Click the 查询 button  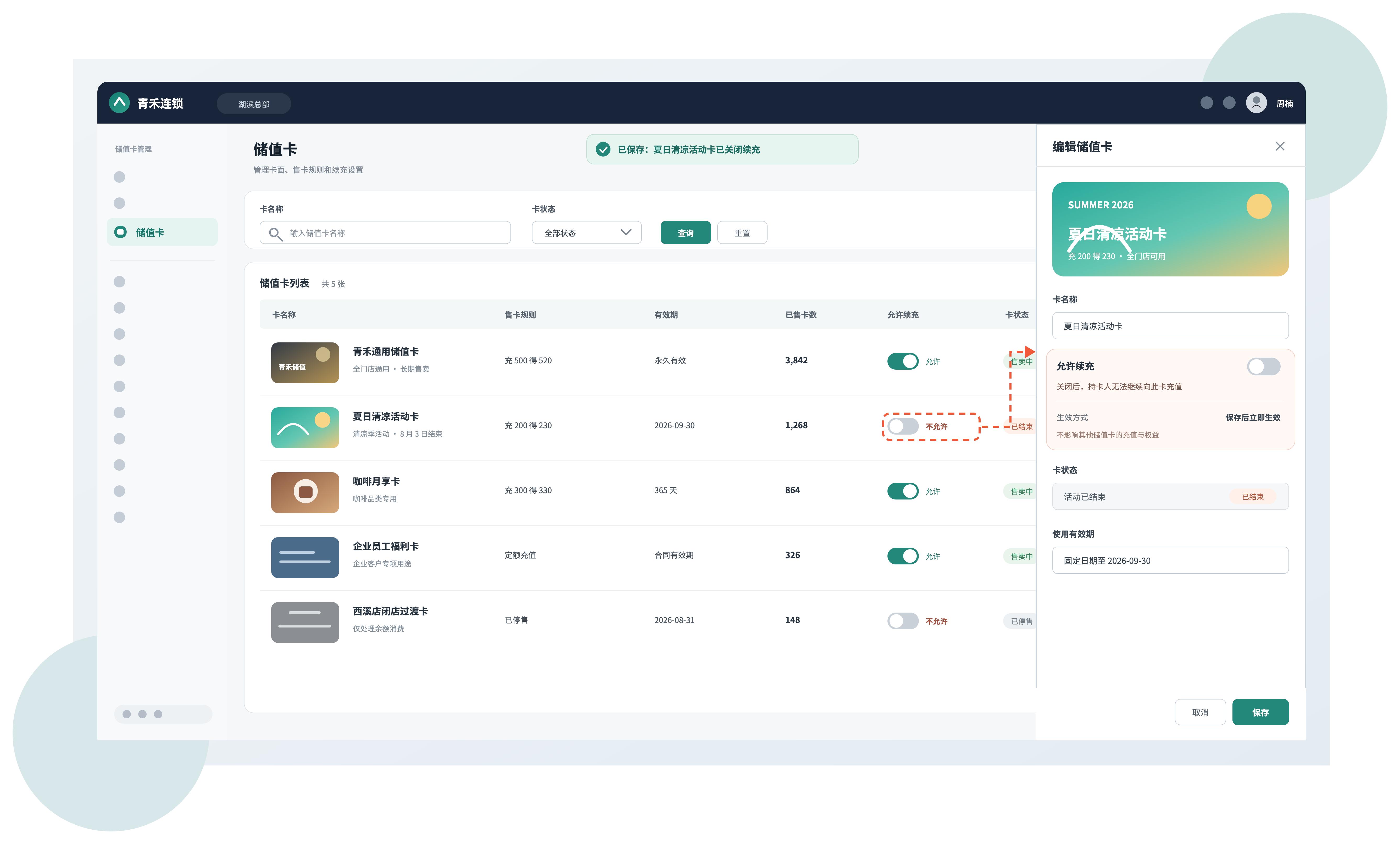(685, 232)
